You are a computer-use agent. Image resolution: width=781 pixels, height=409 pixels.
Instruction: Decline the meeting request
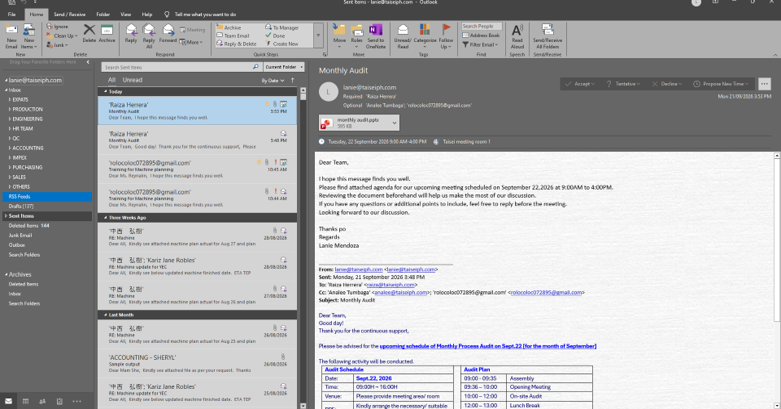(x=667, y=84)
